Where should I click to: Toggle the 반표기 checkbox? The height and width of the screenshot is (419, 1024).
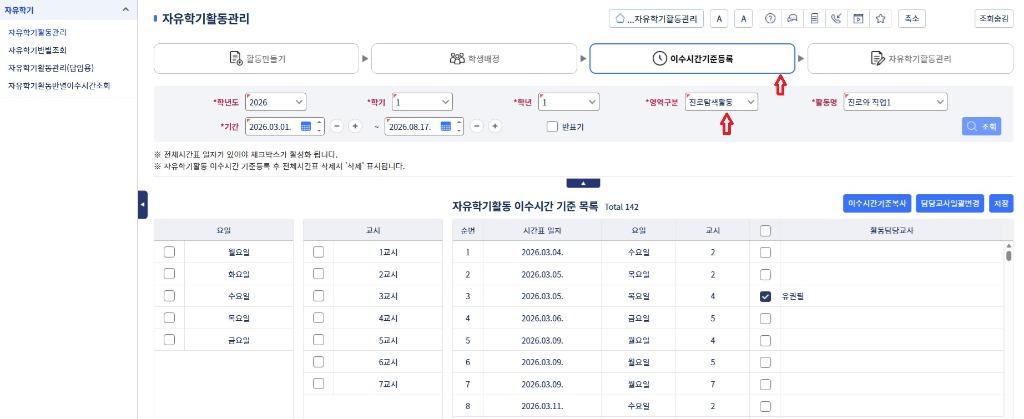(552, 127)
